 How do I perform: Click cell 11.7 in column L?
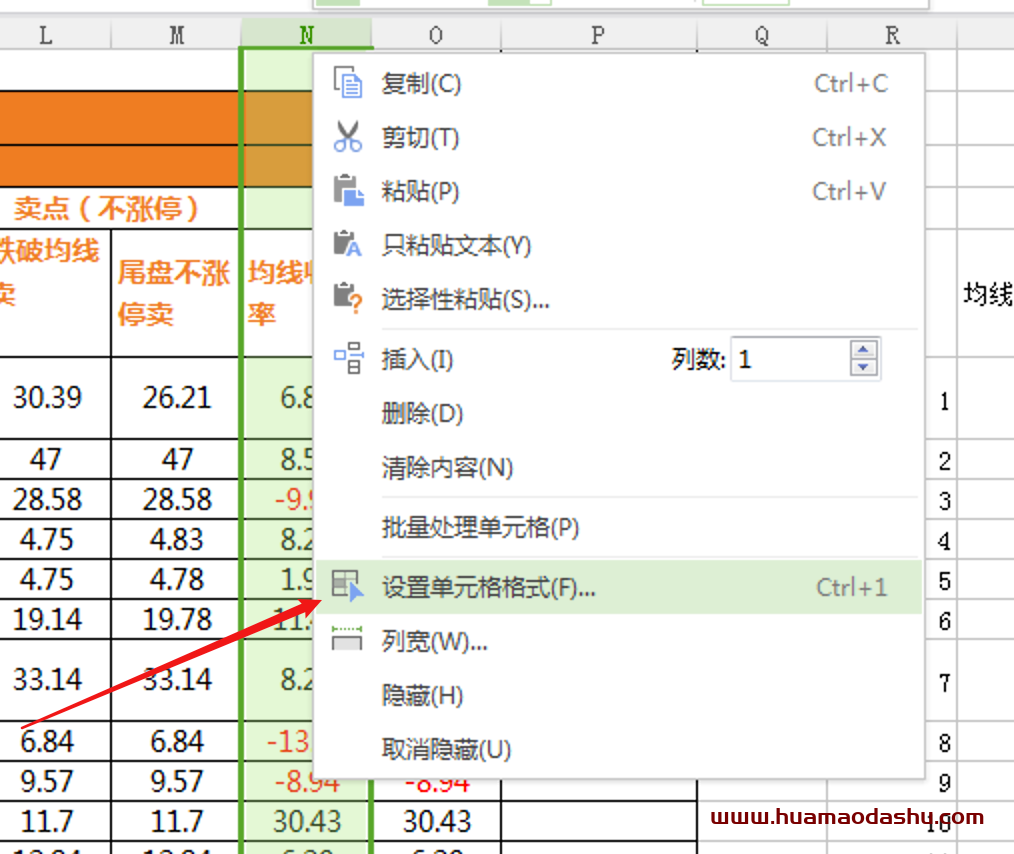(x=55, y=821)
